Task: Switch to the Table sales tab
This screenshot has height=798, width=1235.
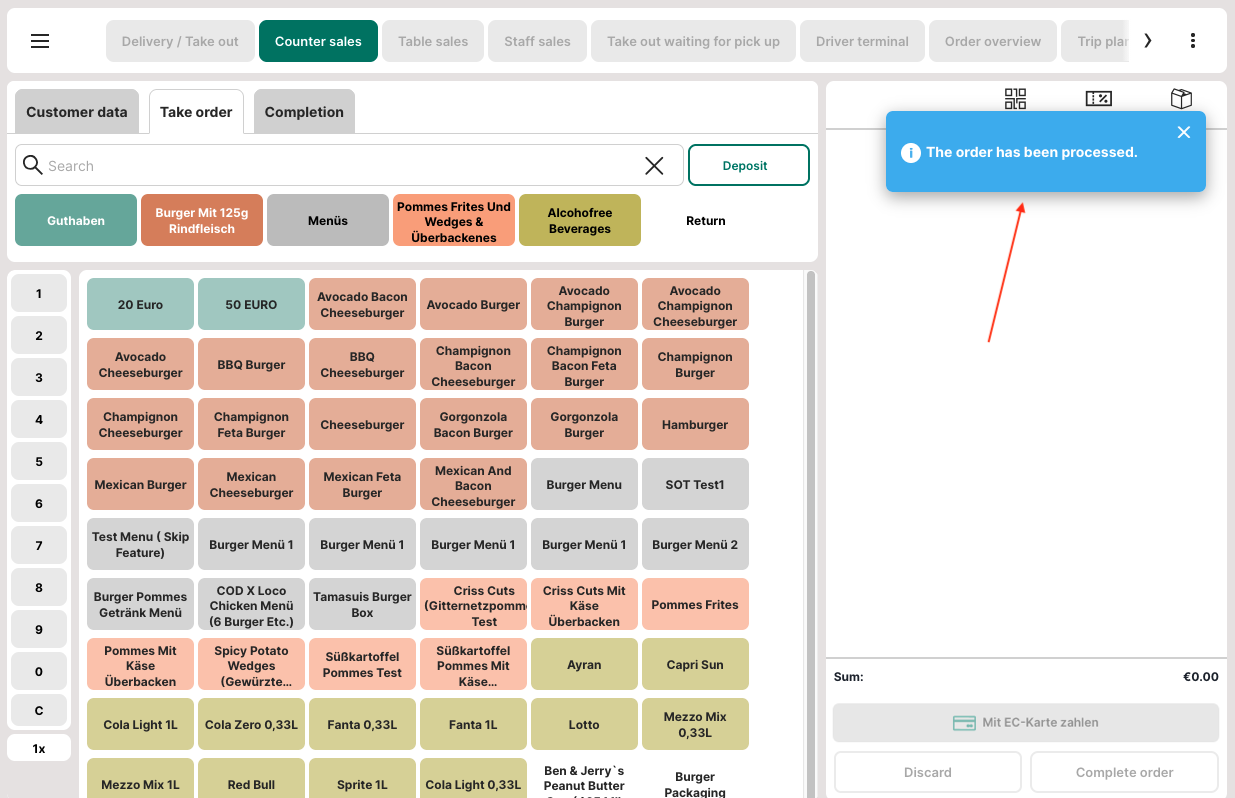Action: tap(432, 41)
